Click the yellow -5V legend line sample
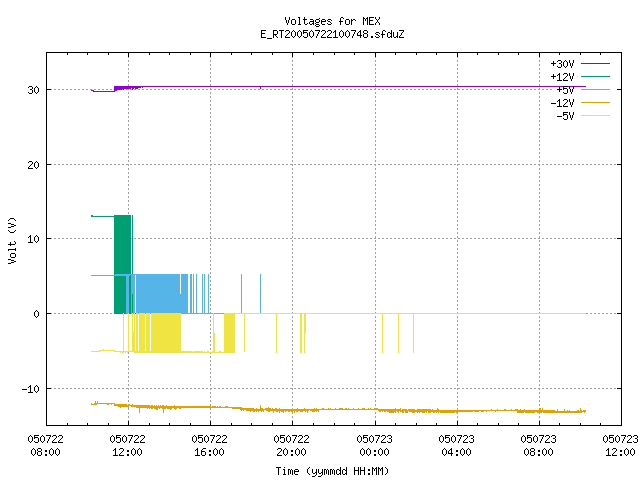The image size is (640, 480). tap(595, 116)
